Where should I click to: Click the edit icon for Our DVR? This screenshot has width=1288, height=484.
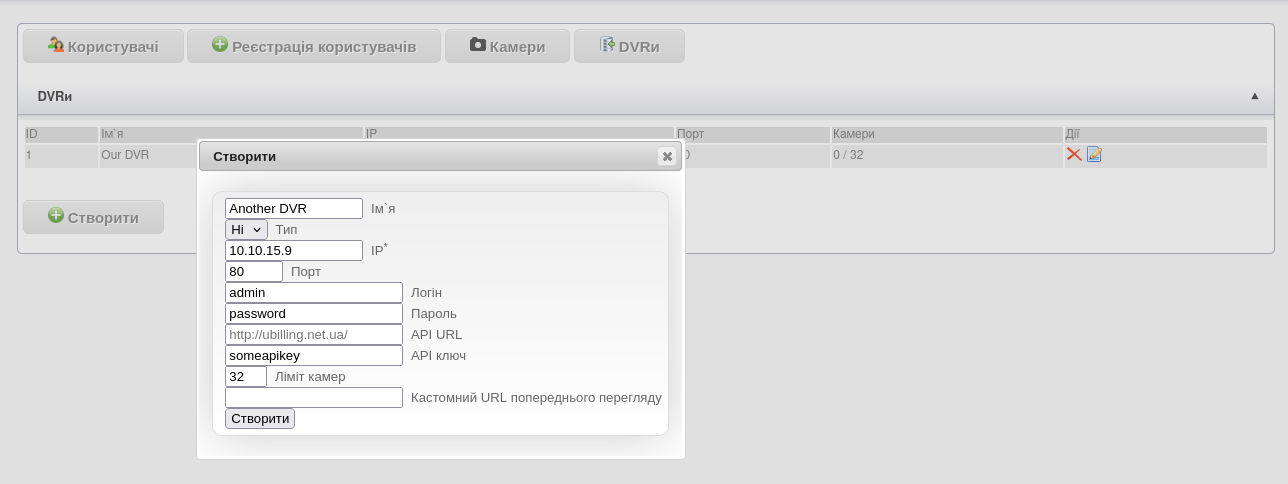(1094, 154)
